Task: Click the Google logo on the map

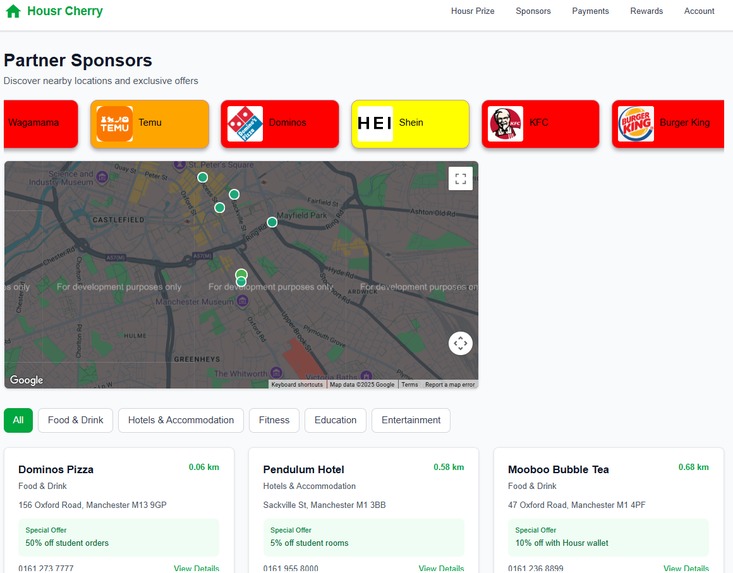Action: click(x=27, y=380)
